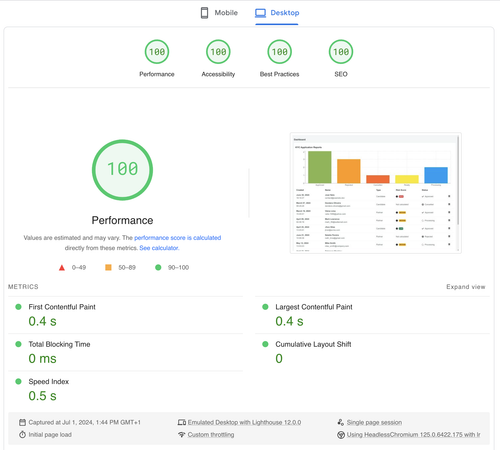Click the 0 ms Total Blocking Time value

[x=42, y=359]
